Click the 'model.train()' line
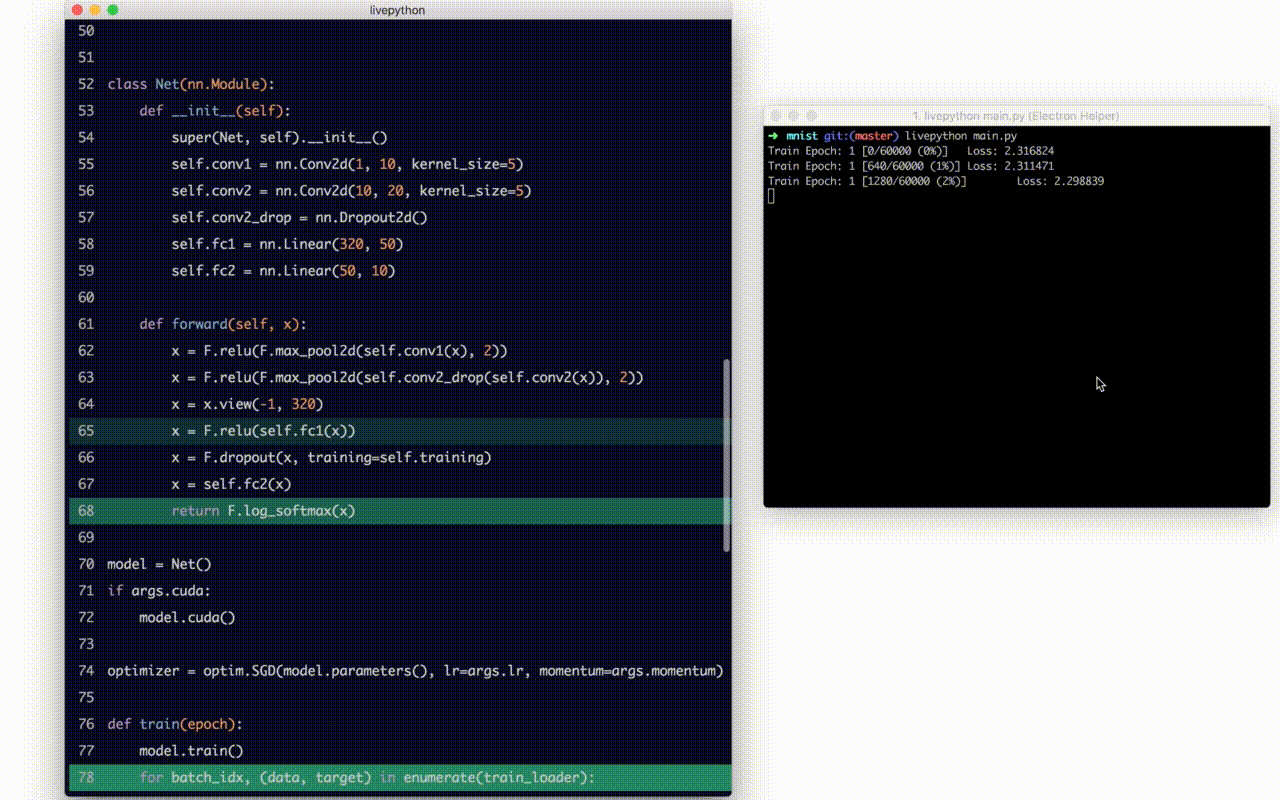Screen dimensions: 1280x800 point(191,751)
